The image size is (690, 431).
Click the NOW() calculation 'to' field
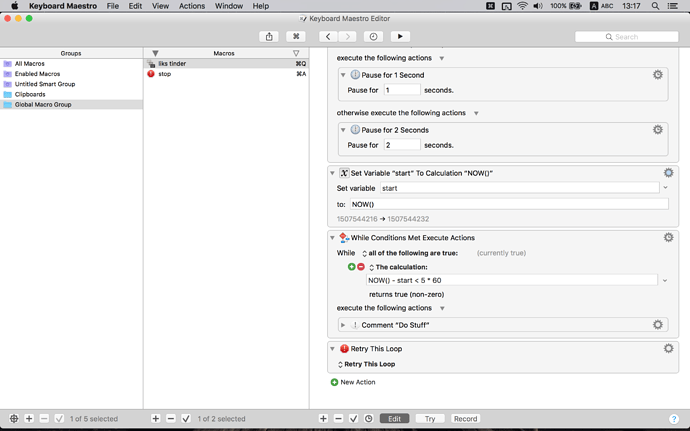pyautogui.click(x=509, y=204)
